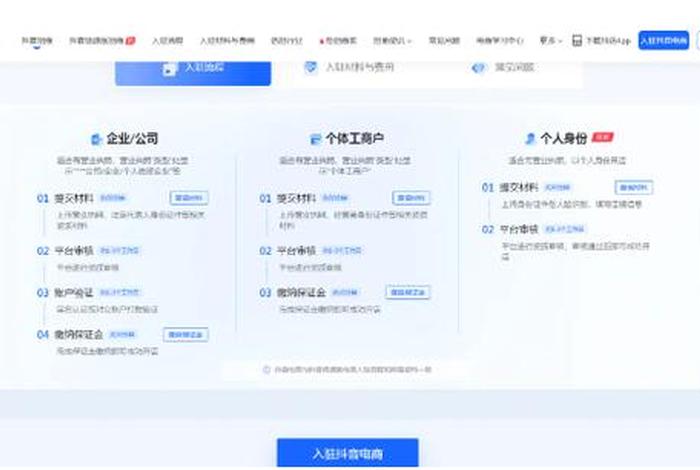Click the icon on the blue 入驻流程 tab
The width and height of the screenshot is (700, 470).
pos(170,69)
